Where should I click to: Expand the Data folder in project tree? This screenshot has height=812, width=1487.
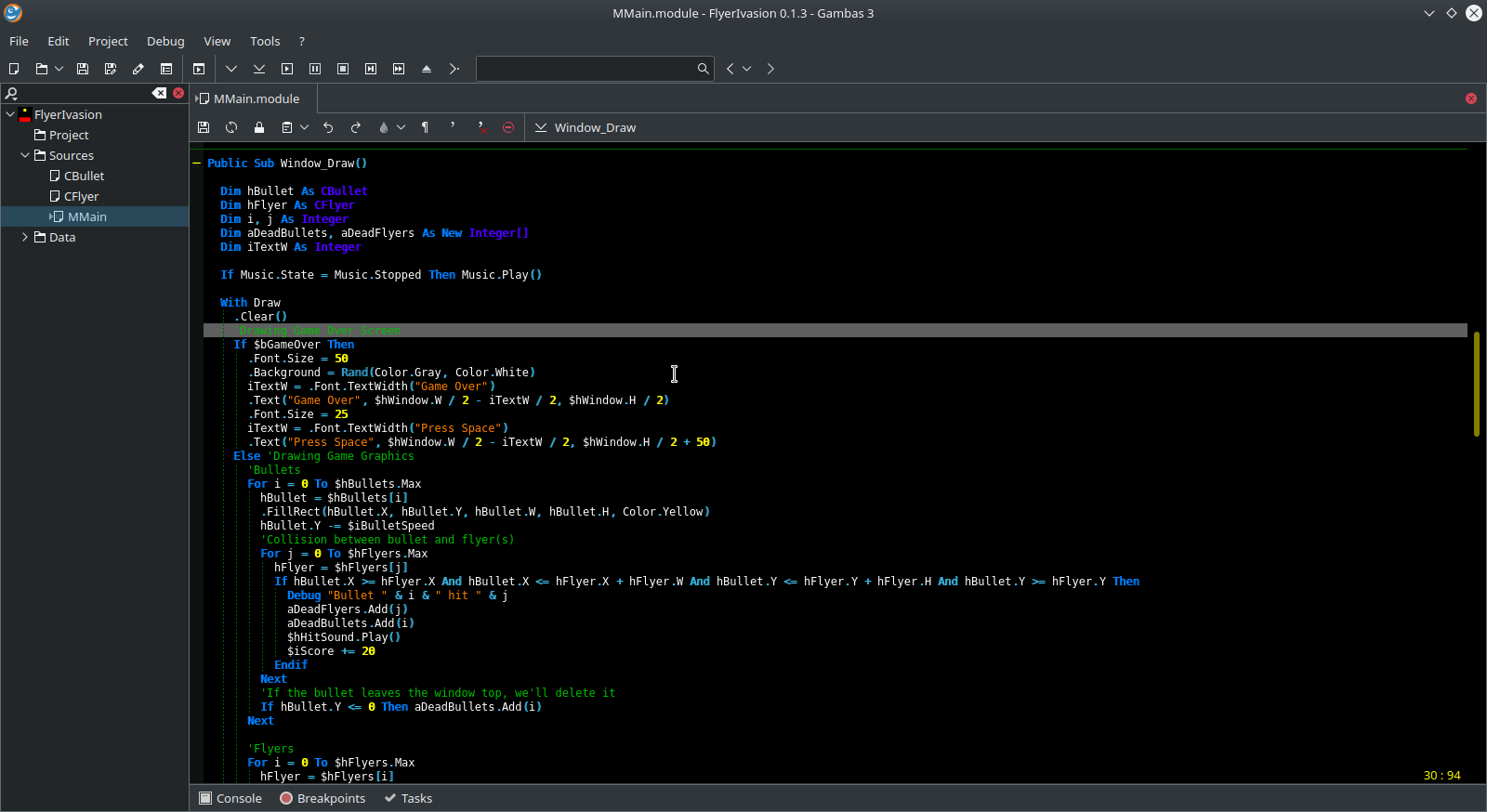click(x=25, y=237)
